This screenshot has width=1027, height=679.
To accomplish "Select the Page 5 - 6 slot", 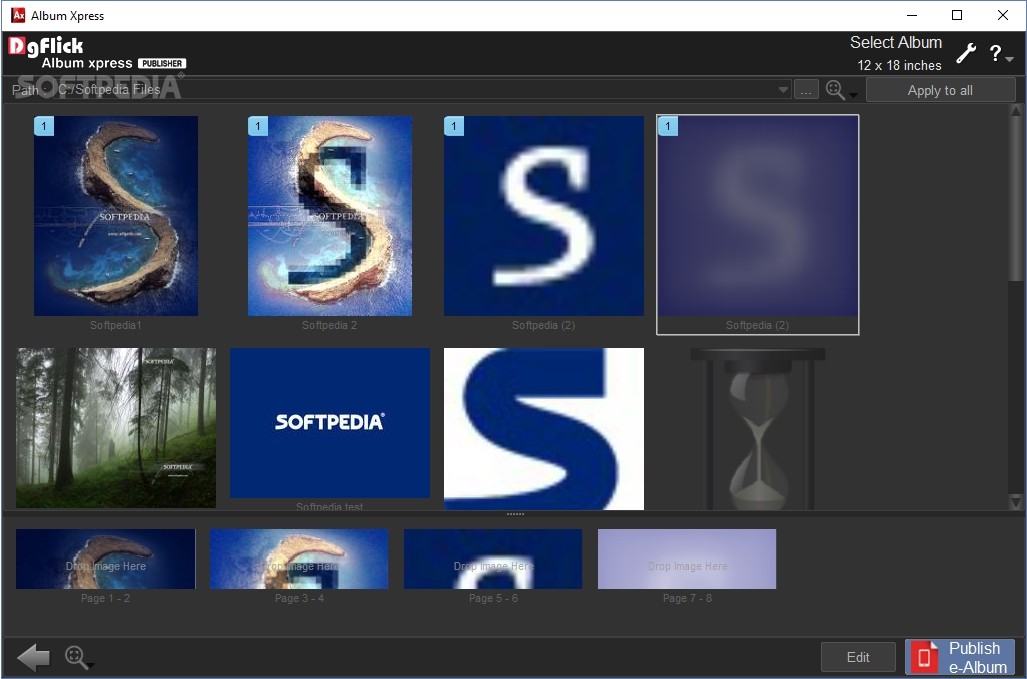I will tap(493, 559).
